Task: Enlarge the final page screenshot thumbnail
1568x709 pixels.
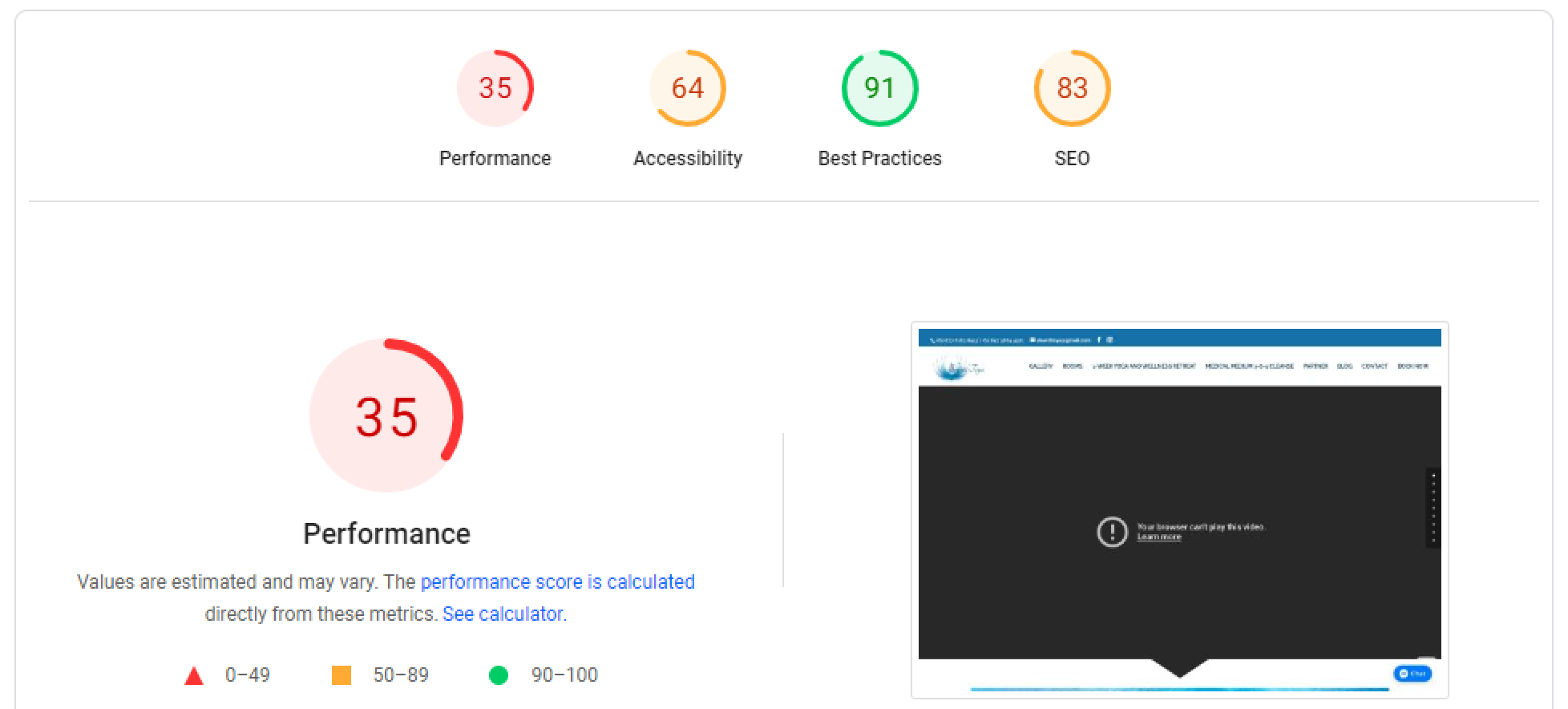Action: (x=1180, y=510)
